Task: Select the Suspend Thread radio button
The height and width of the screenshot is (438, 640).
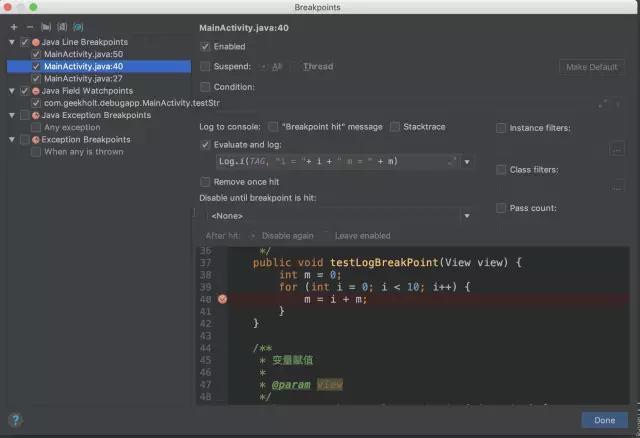Action: [x=295, y=67]
